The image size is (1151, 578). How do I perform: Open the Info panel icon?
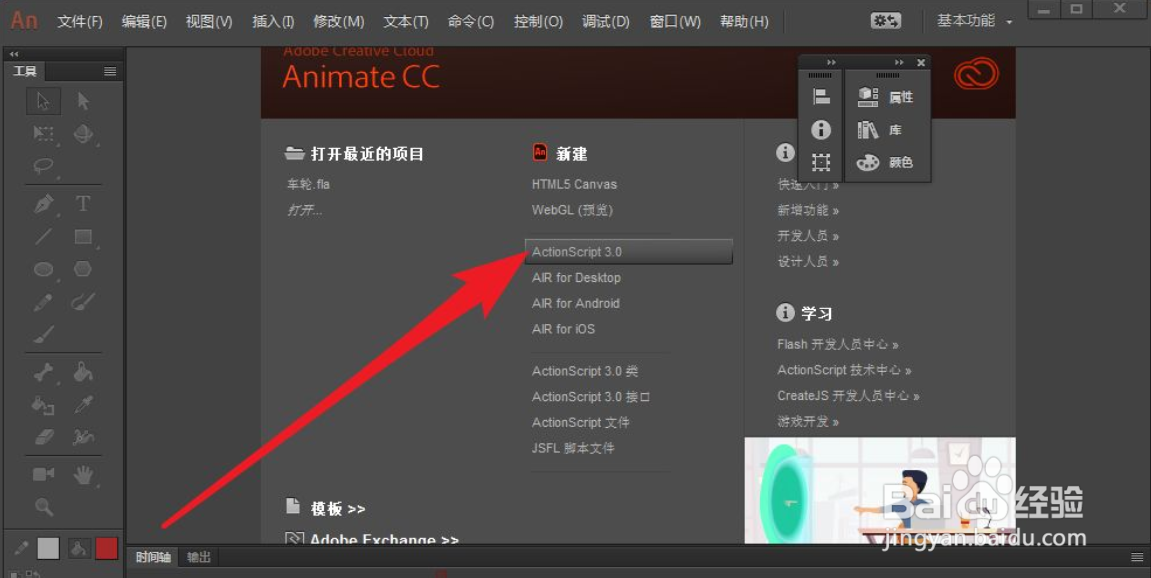click(821, 129)
